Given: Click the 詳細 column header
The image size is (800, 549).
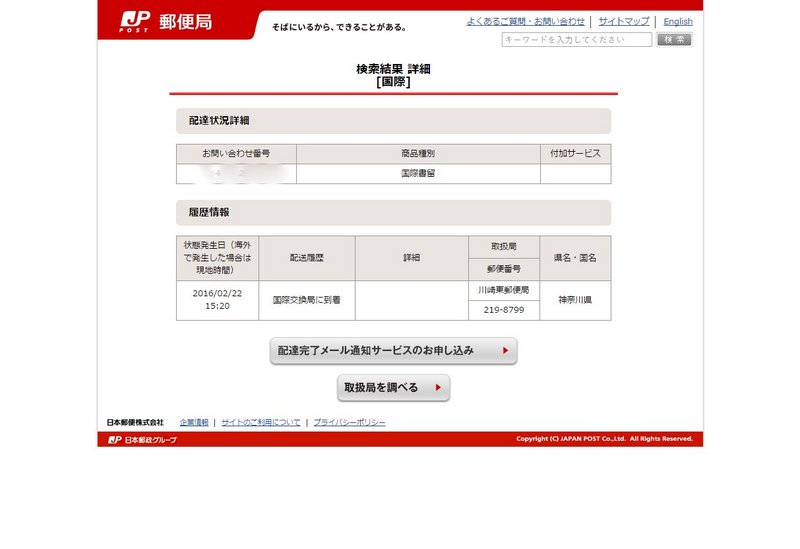Looking at the screenshot, I should (412, 258).
